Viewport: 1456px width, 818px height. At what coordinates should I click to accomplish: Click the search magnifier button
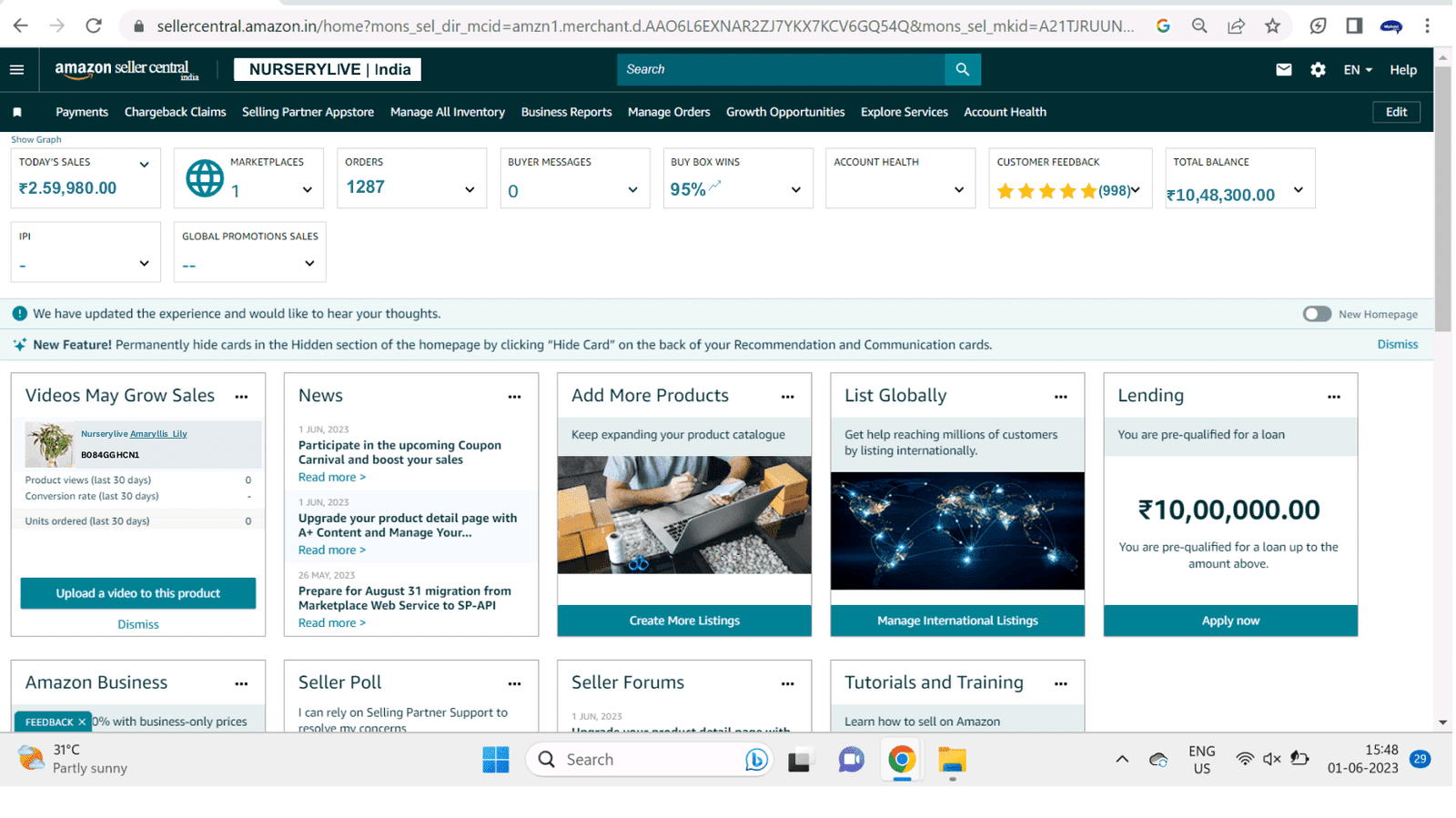(962, 69)
